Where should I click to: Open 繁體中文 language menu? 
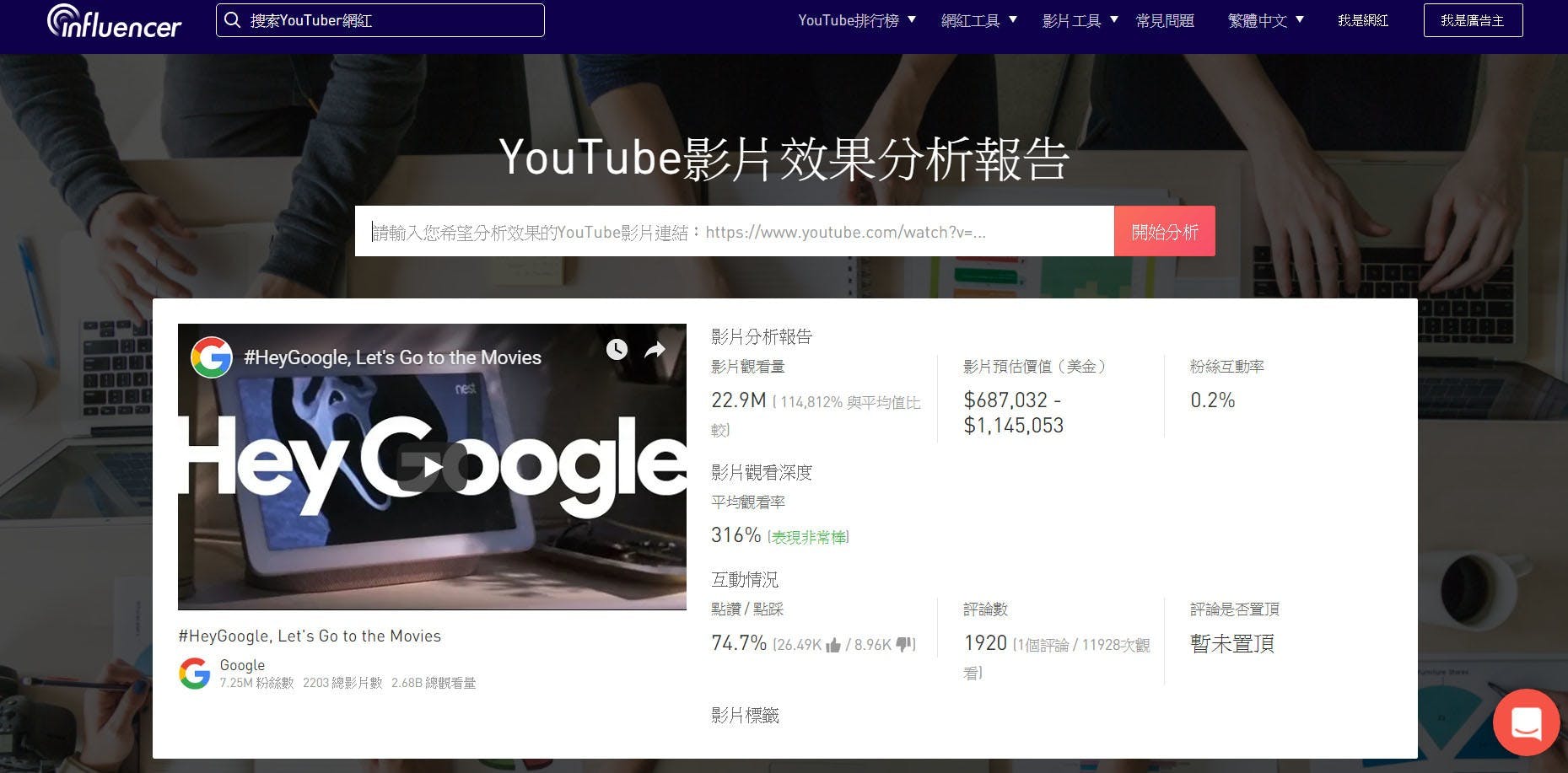(x=1258, y=20)
